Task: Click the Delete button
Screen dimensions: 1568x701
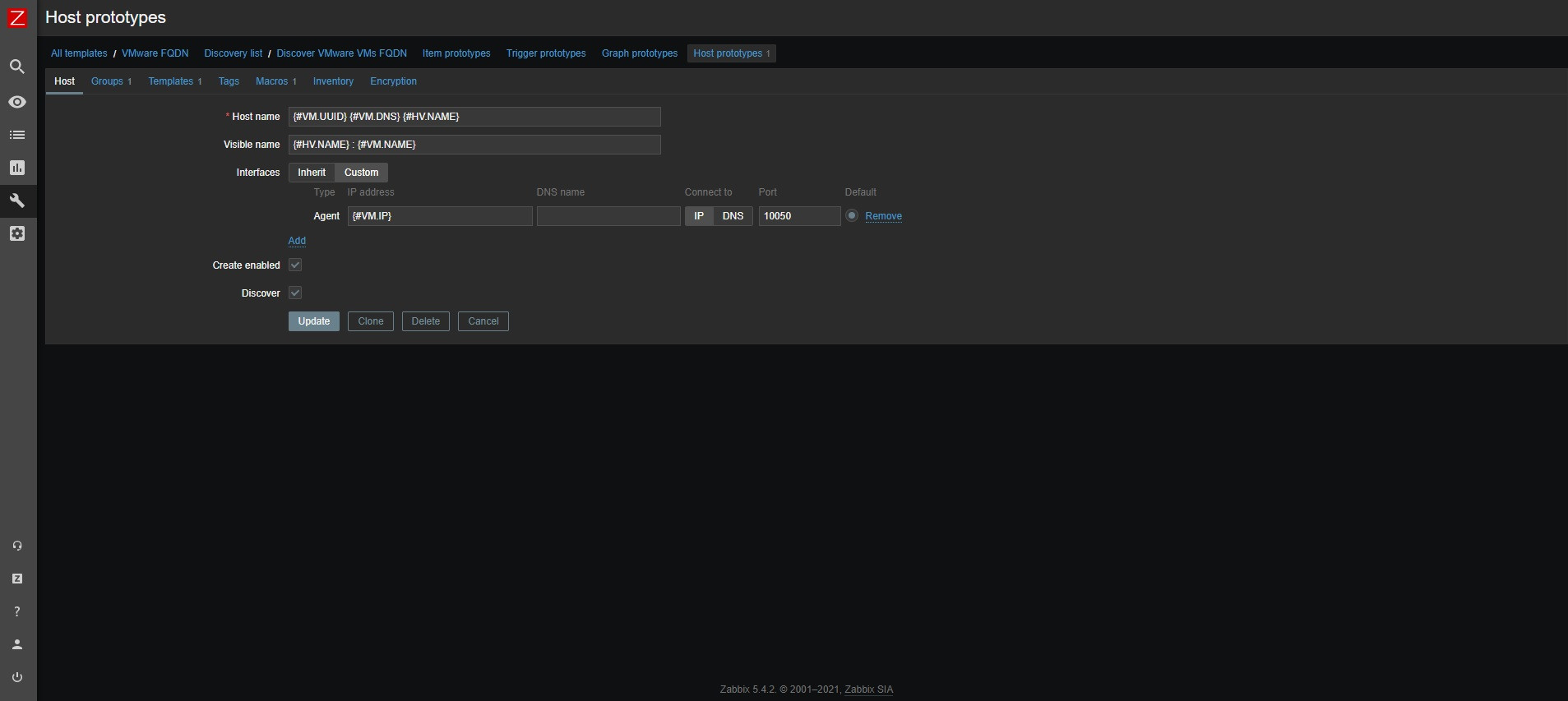Action: (x=426, y=321)
